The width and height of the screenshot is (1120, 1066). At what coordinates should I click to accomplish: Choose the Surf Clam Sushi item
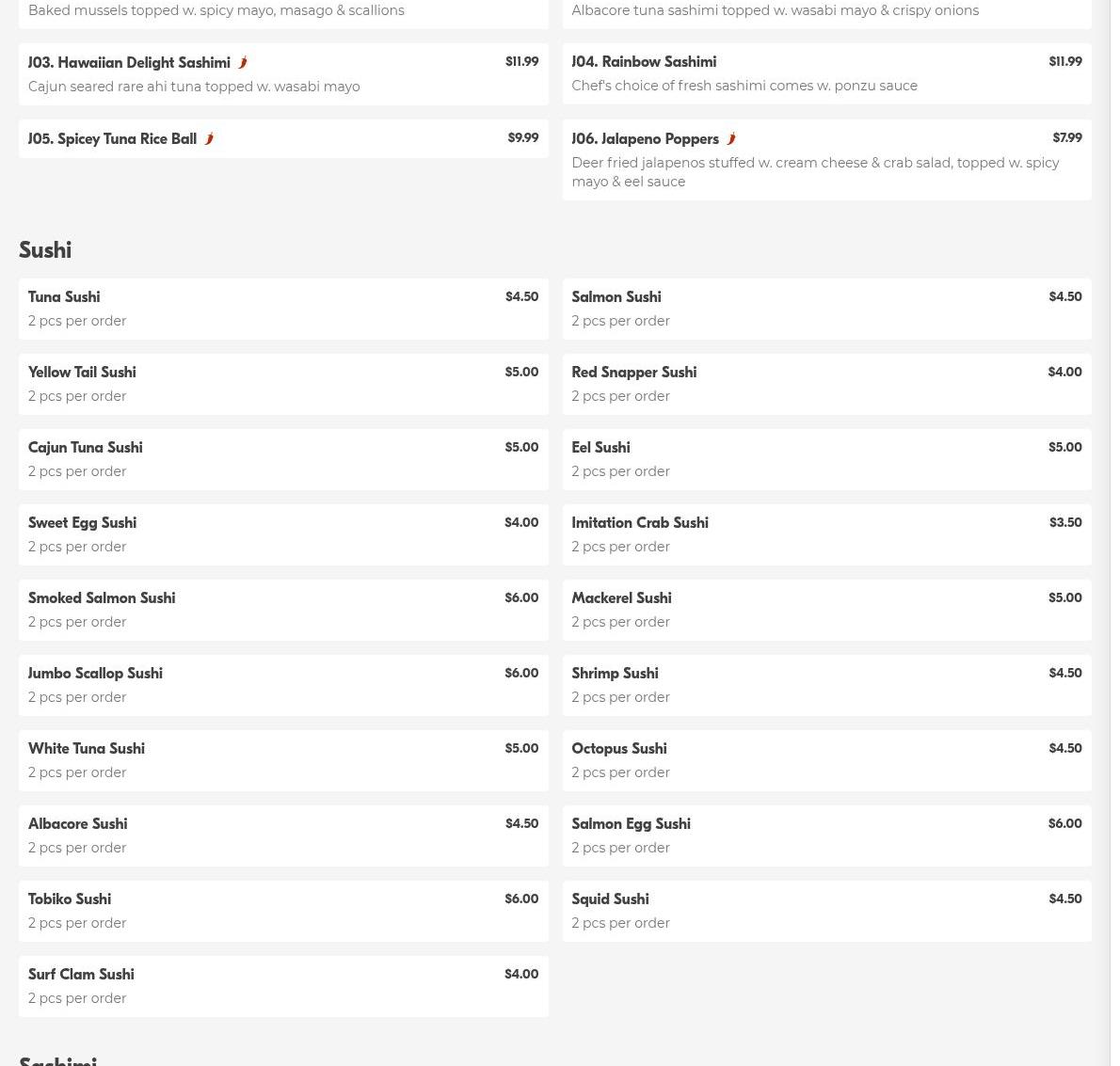coord(282,986)
